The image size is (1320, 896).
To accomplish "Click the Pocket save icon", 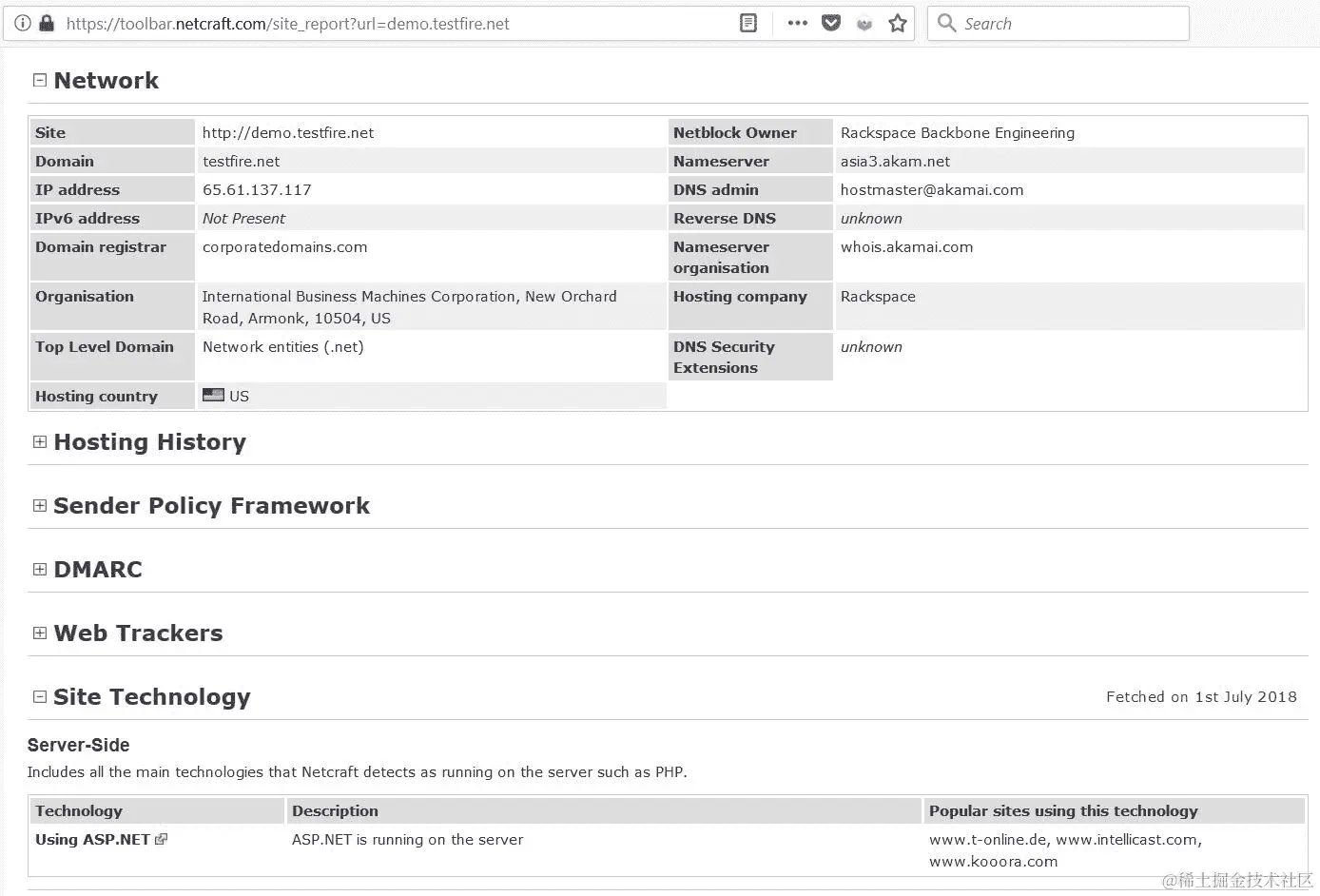I will (x=831, y=23).
